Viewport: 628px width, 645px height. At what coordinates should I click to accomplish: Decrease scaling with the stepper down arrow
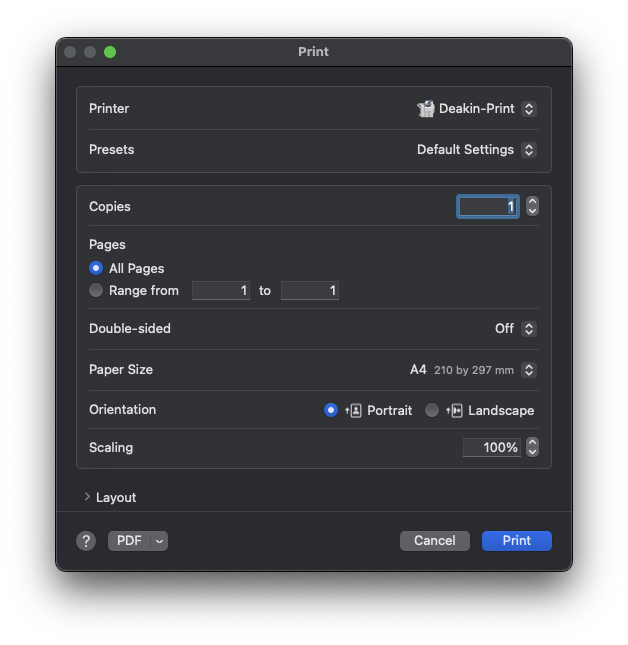[533, 452]
